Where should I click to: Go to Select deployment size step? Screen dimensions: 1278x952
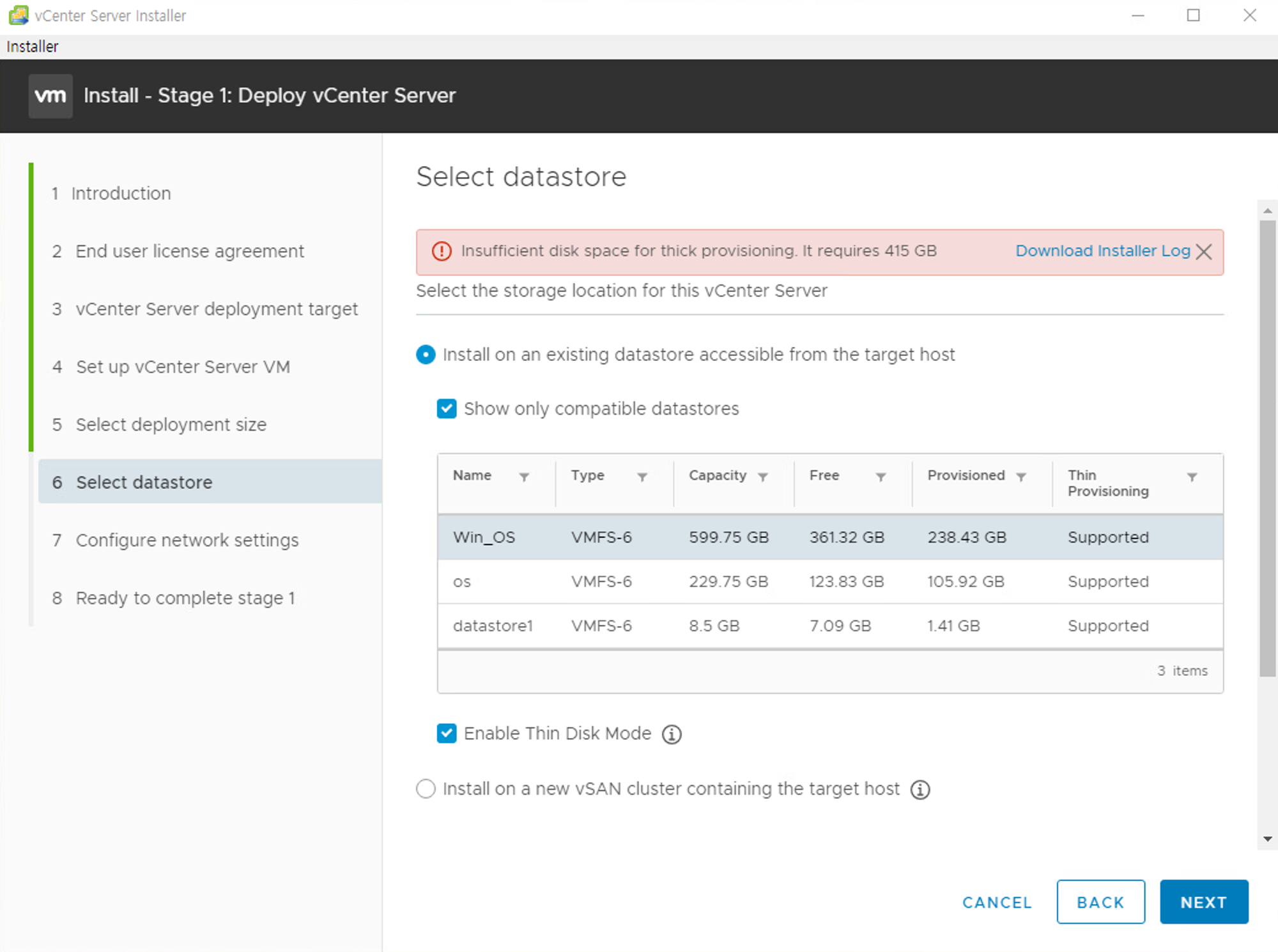[x=171, y=425]
